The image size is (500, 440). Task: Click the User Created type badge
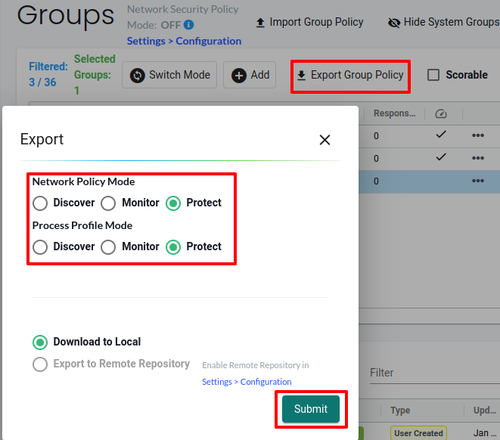click(x=418, y=433)
